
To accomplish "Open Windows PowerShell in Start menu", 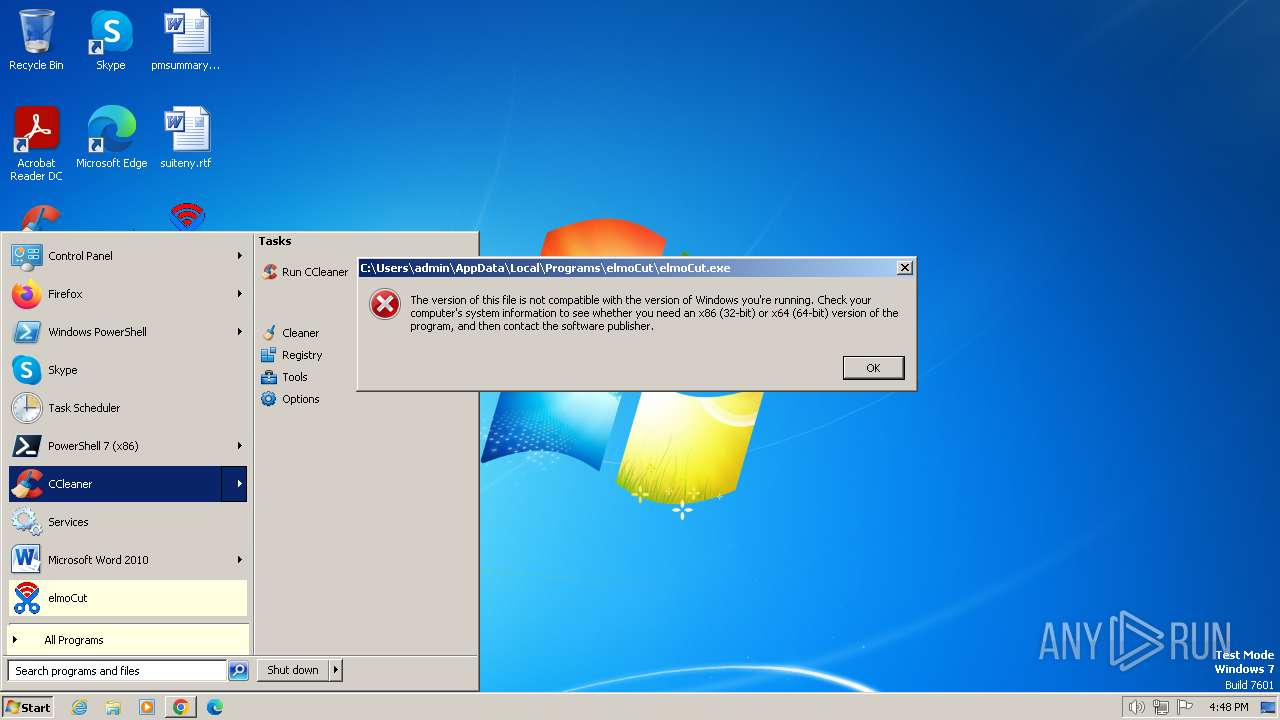I will tap(128, 332).
